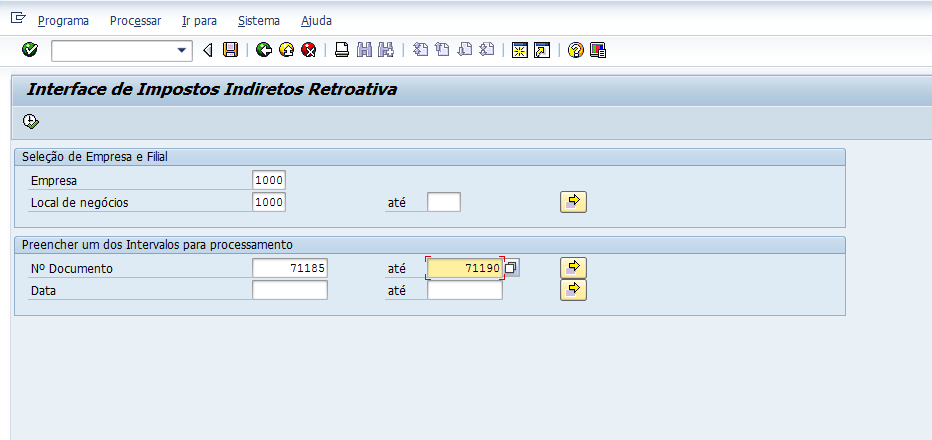The image size is (932, 440).
Task: Click the Create Shortcut icon
Action: click(x=542, y=50)
